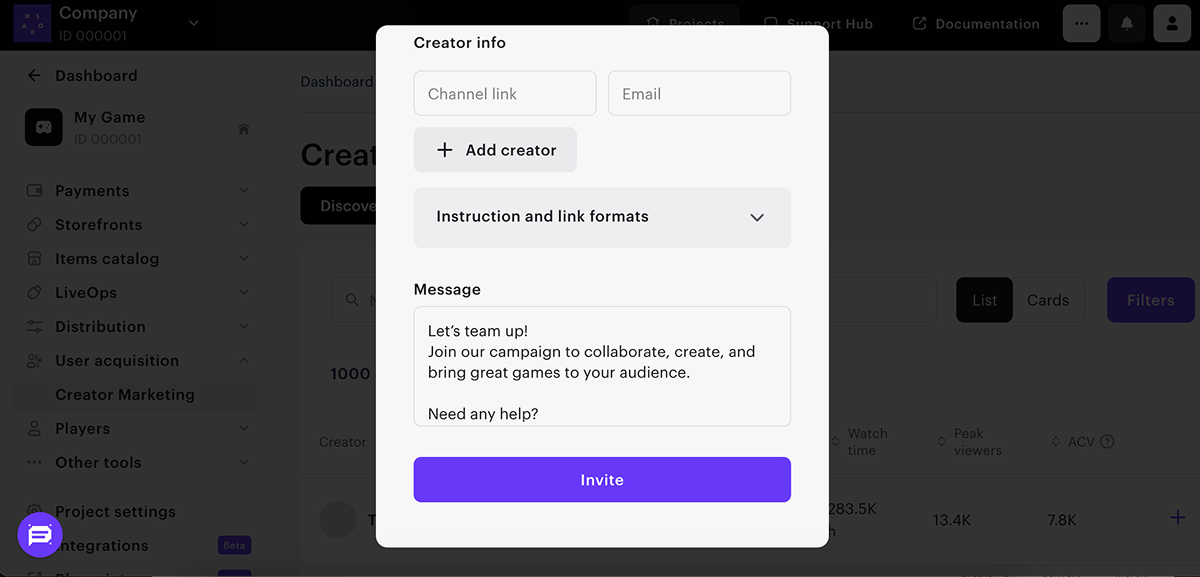The height and width of the screenshot is (577, 1200).
Task: Open the user profile icon
Action: coord(1172,23)
